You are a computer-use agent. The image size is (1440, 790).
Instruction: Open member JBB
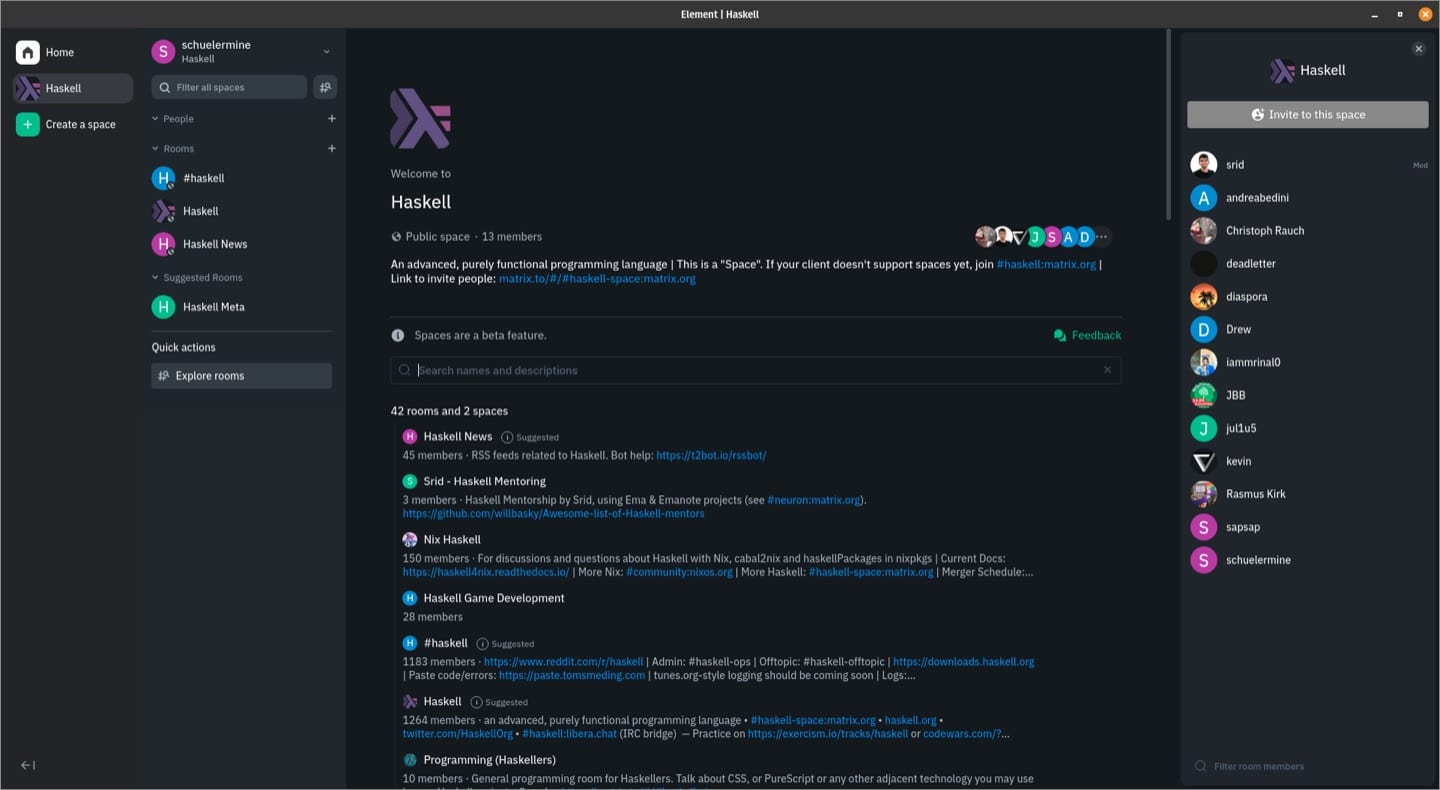1308,395
